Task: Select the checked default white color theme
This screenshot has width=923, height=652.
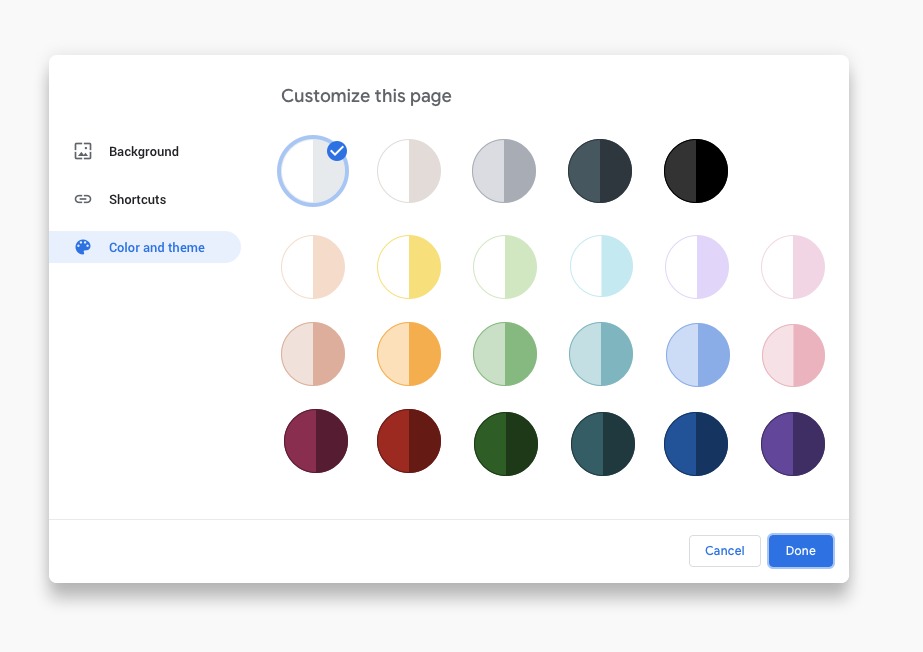Action: (x=313, y=171)
